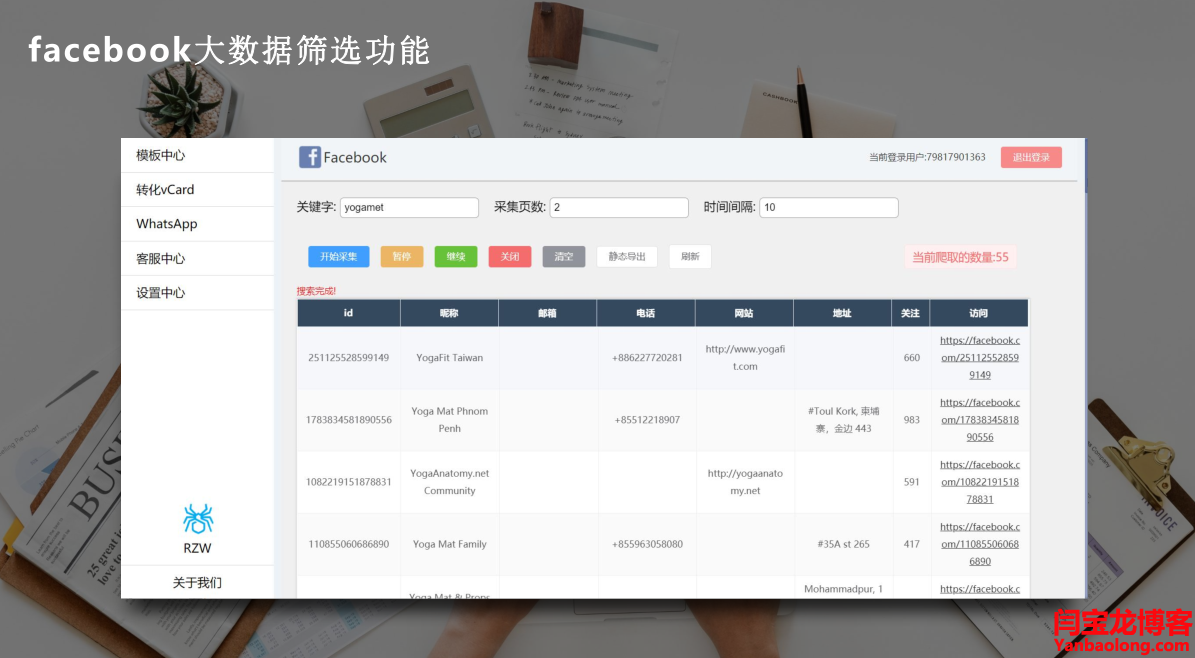Click the 退出登录 logout button
The width and height of the screenshot is (1195, 658).
(x=1030, y=157)
